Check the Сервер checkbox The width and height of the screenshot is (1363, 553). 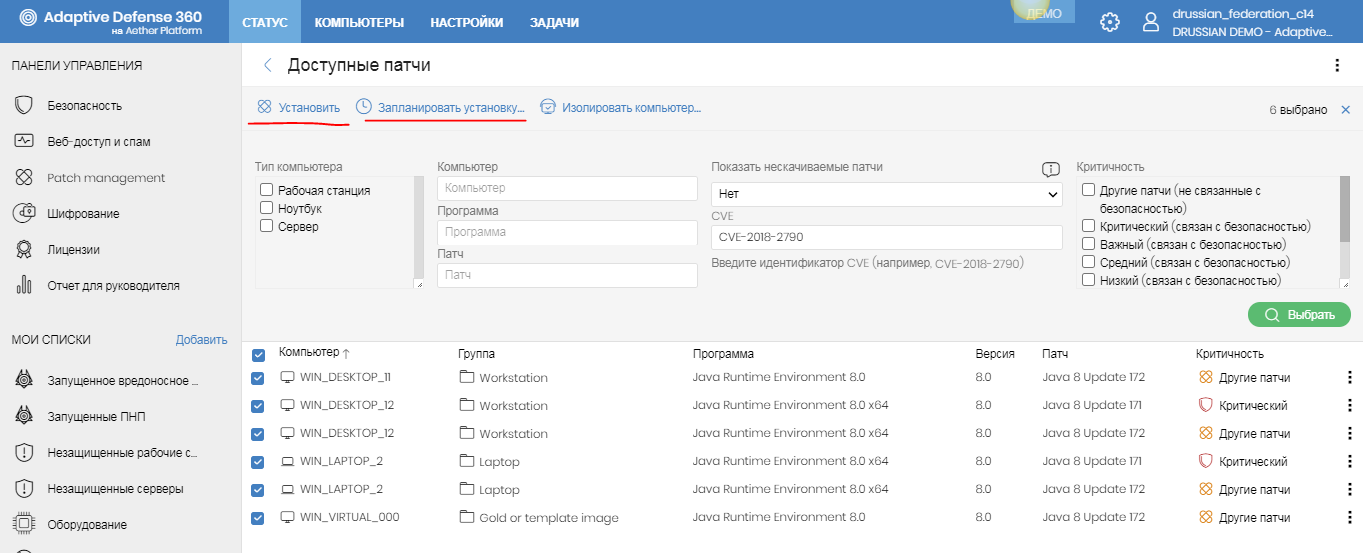266,226
